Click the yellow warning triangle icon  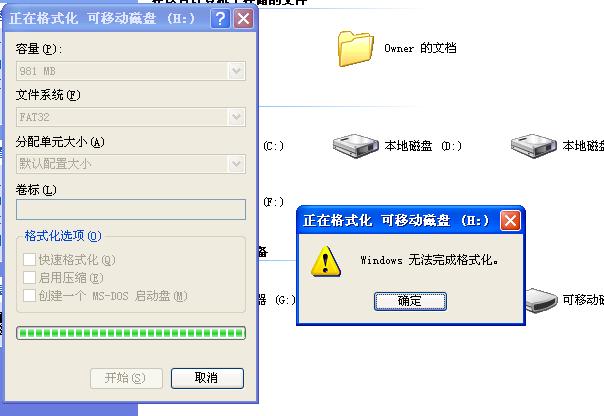(x=326, y=261)
